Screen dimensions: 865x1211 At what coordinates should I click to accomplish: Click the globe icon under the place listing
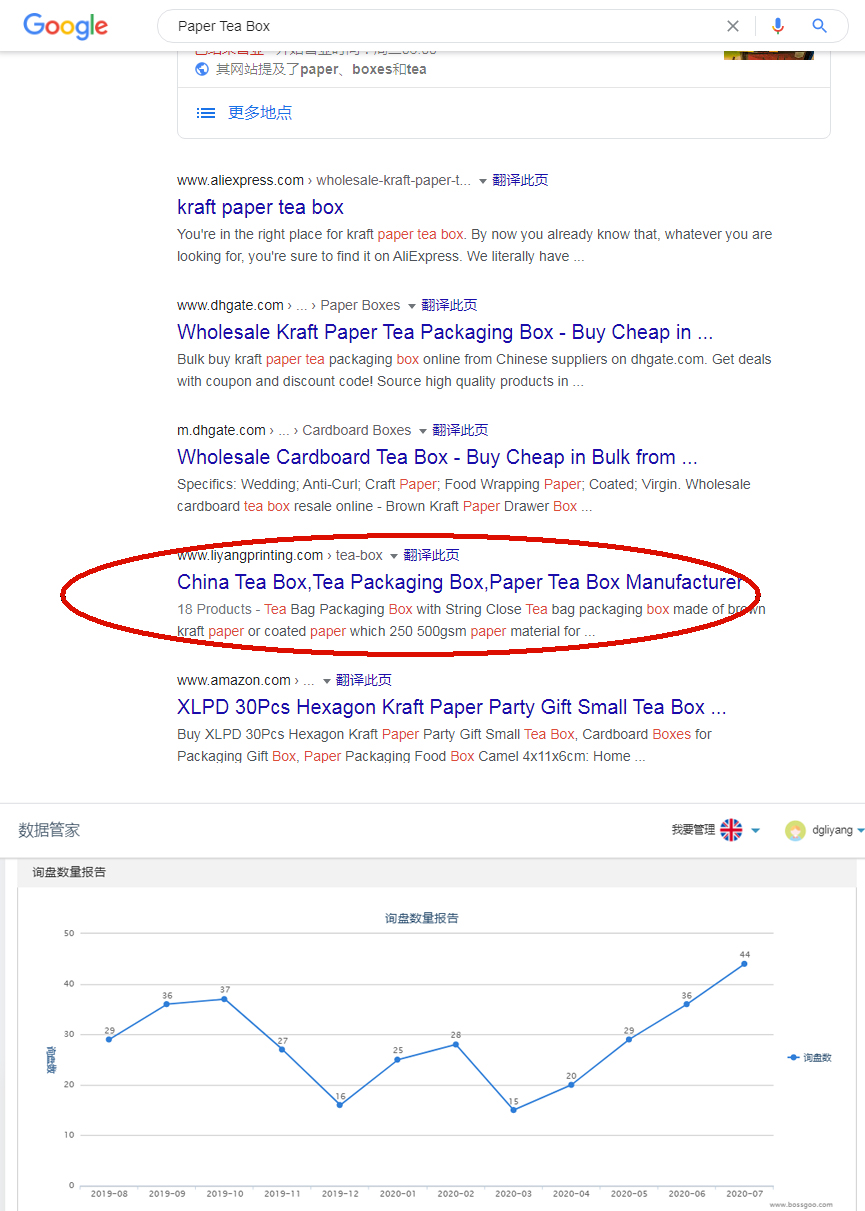coord(202,69)
